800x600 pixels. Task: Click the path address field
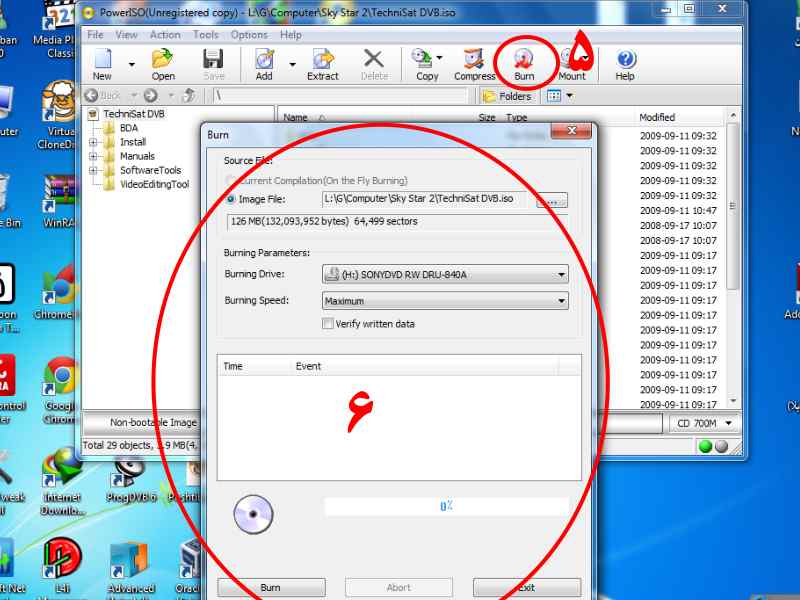click(339, 95)
